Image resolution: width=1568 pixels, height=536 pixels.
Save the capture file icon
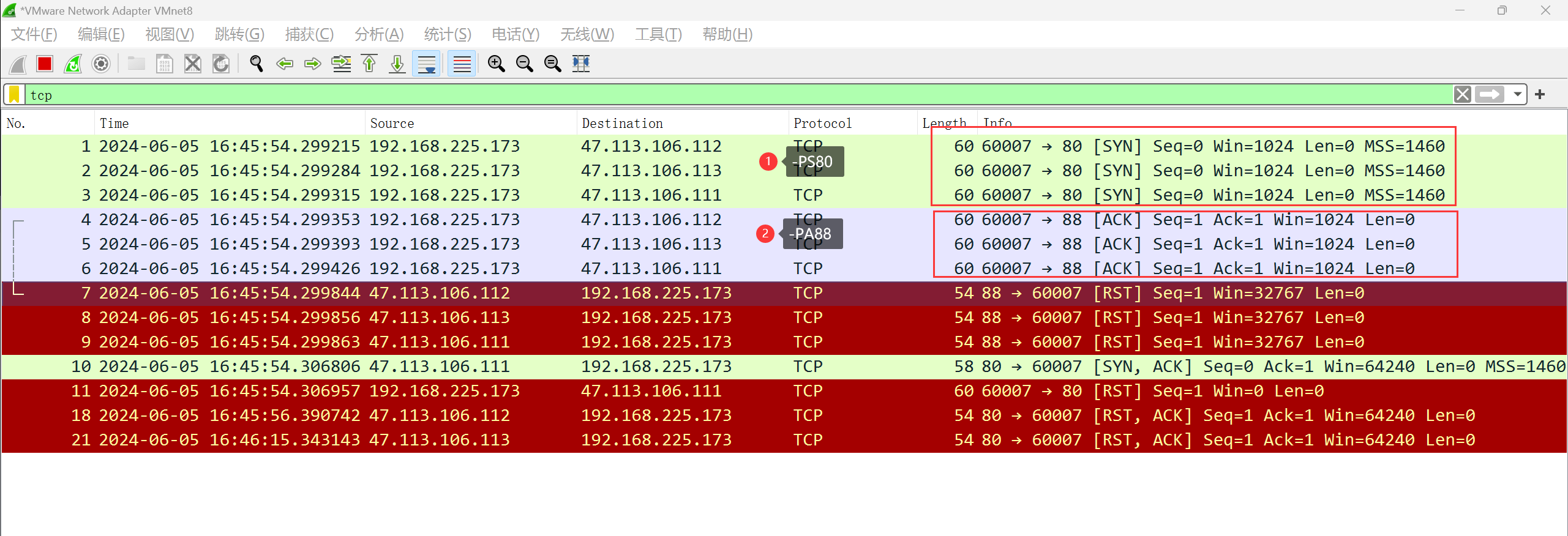tap(164, 64)
